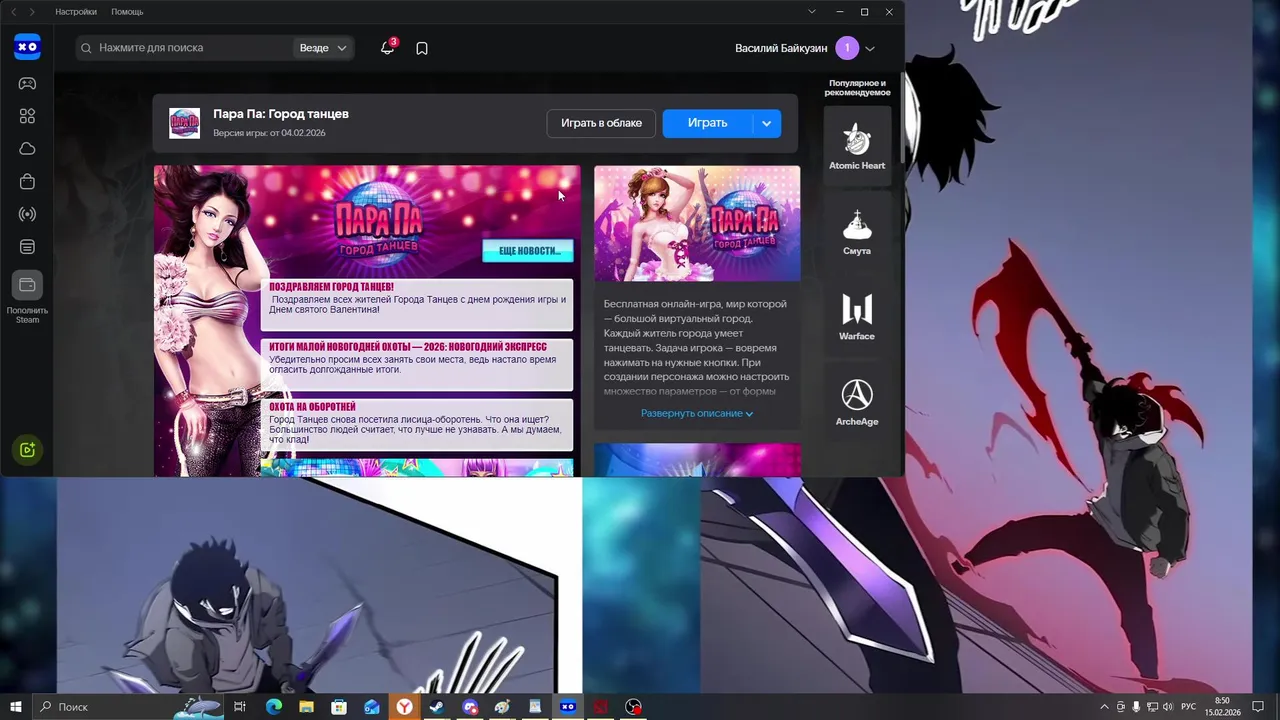1280x720 pixels.
Task: Open ArcheAge recommended game
Action: [857, 403]
